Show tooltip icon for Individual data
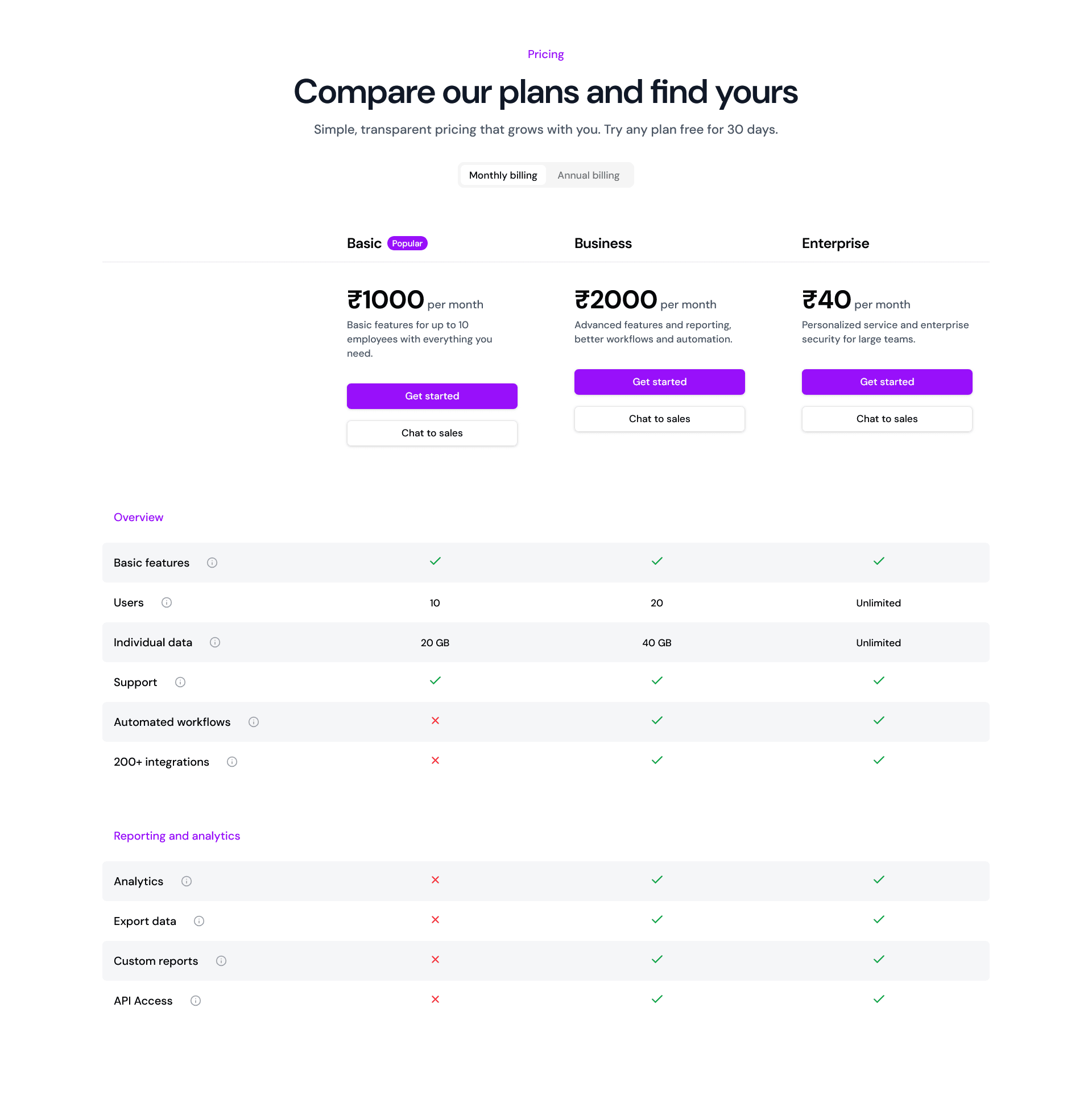 click(215, 642)
